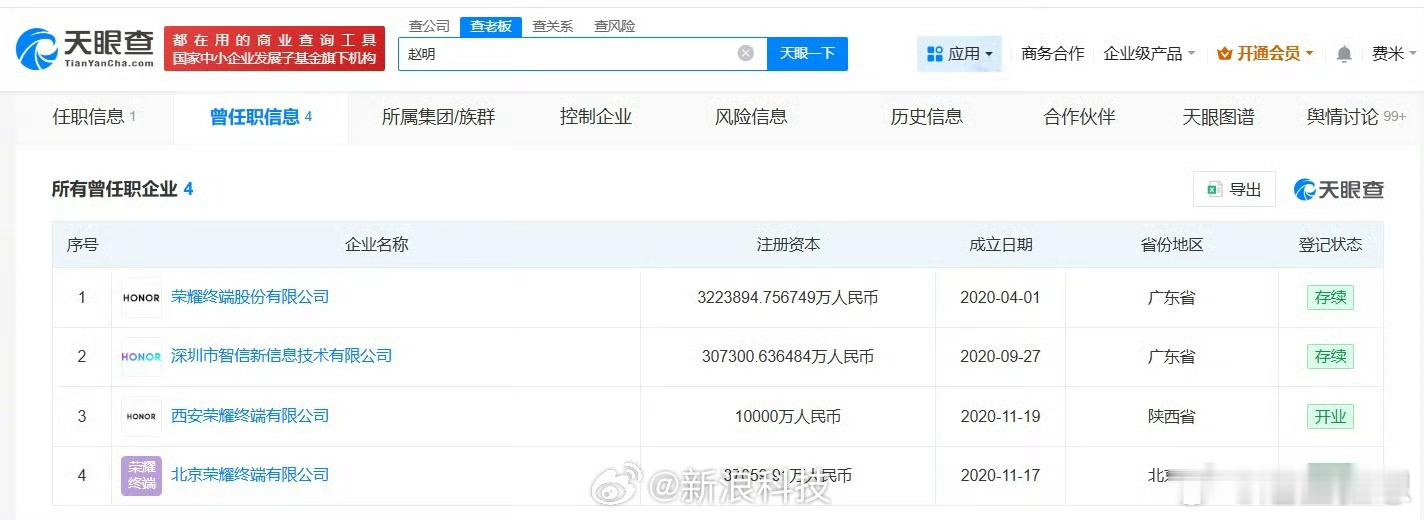Open the 历史信息 tab
Image resolution: width=1424 pixels, height=520 pixels.
tap(926, 117)
